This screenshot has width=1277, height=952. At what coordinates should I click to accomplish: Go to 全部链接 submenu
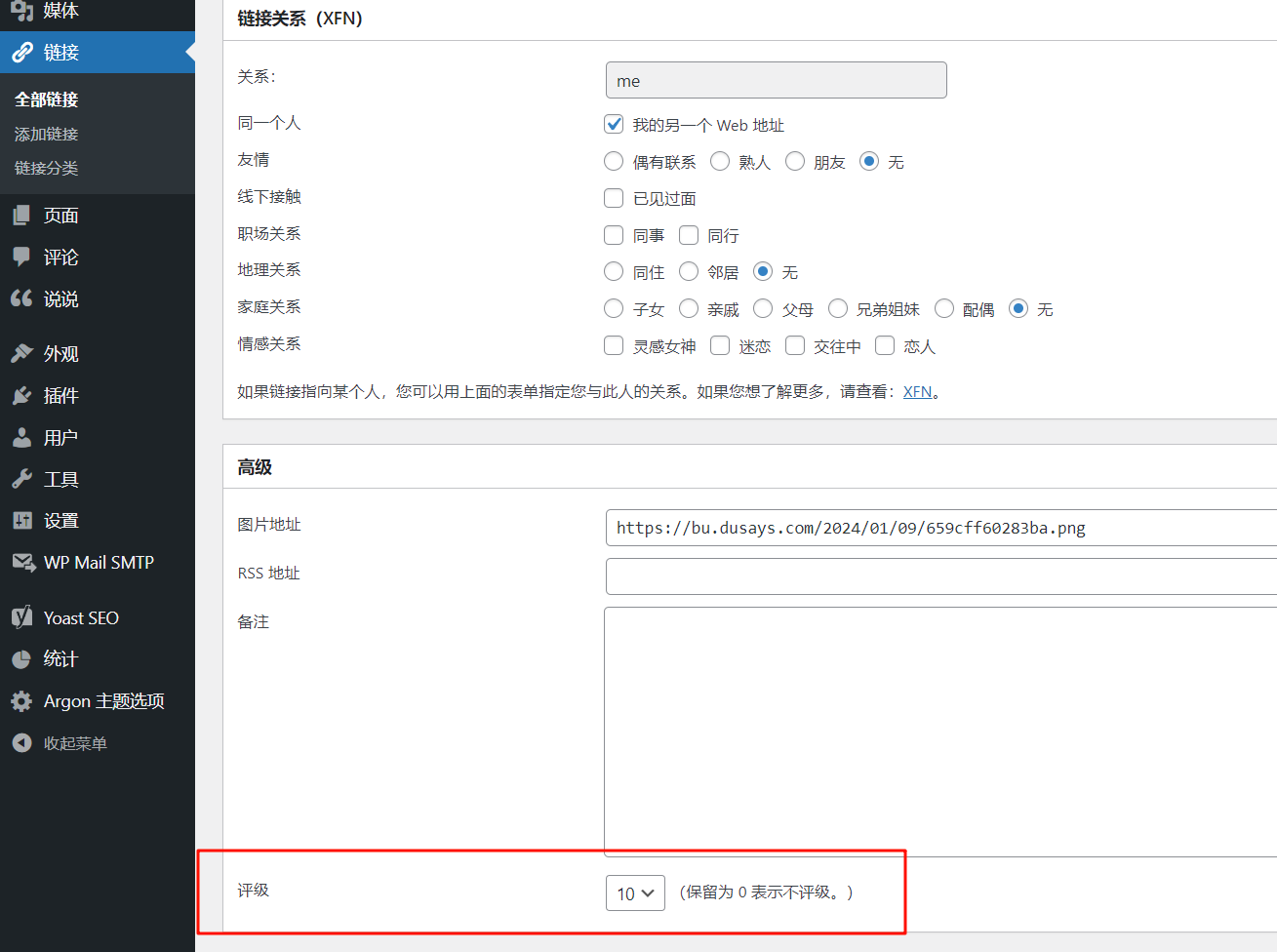point(47,99)
